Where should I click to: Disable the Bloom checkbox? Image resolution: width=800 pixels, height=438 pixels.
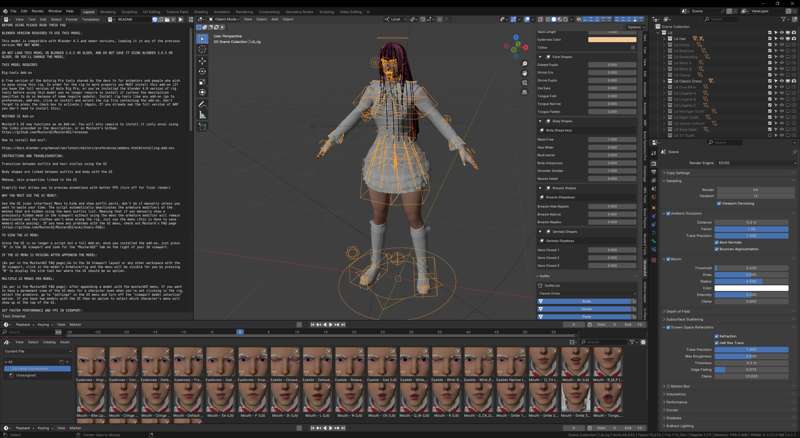668,259
